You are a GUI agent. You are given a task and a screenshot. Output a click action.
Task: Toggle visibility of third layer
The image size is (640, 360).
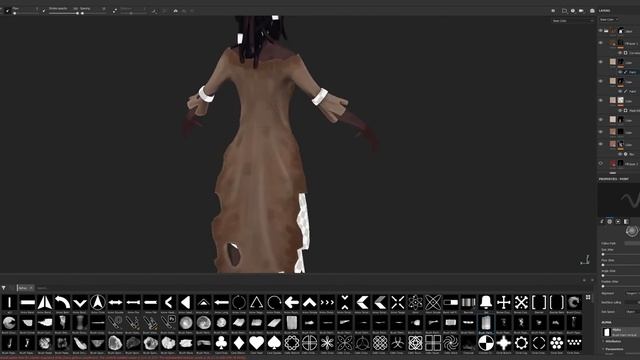pos(600,62)
